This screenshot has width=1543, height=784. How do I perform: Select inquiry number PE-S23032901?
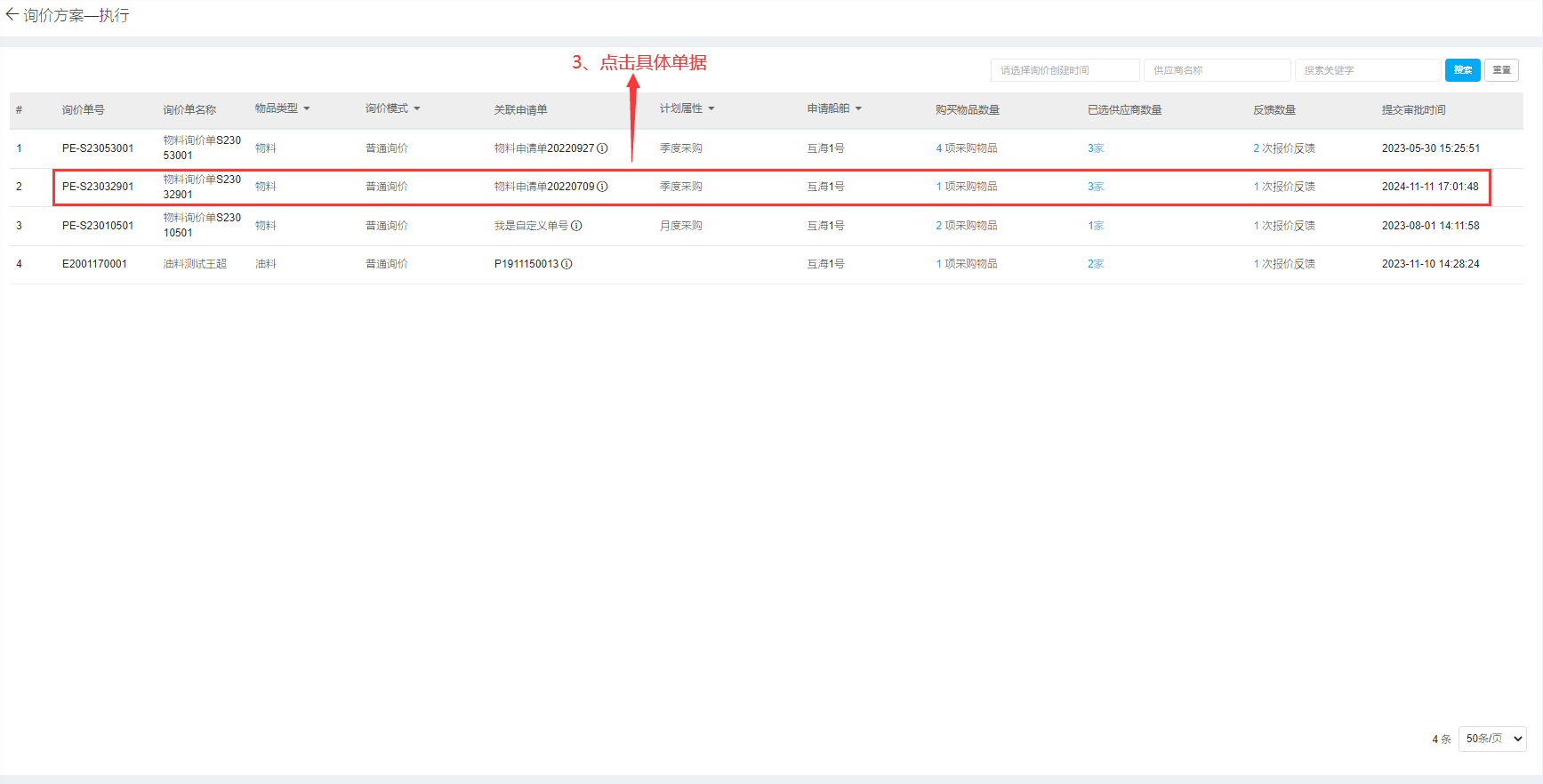click(98, 187)
